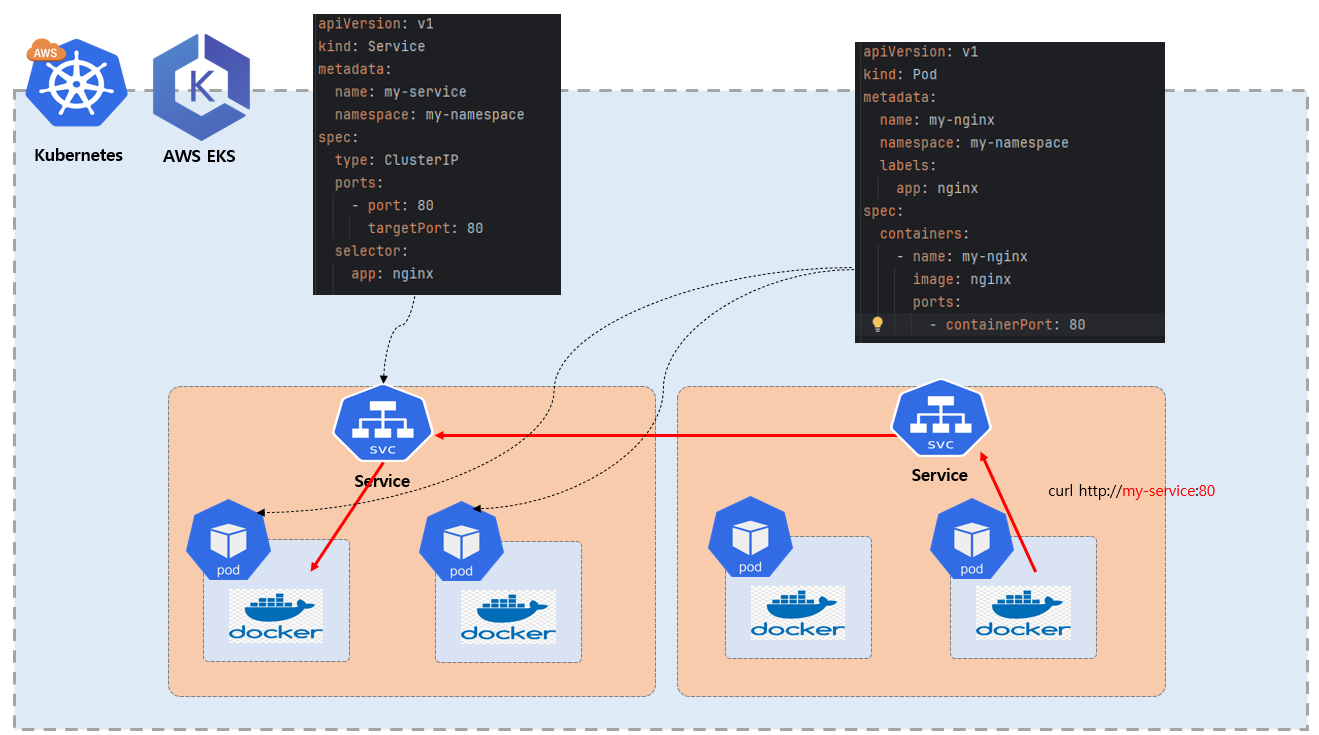The width and height of the screenshot is (1319, 735).
Task: Click 'apiVersion: v1' in the Pod YAML
Action: [x=922, y=51]
